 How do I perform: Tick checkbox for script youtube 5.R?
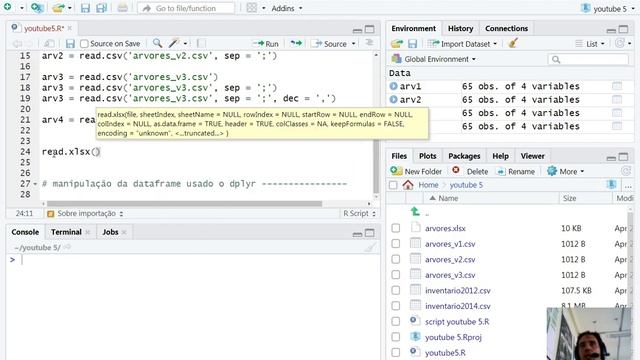396,321
